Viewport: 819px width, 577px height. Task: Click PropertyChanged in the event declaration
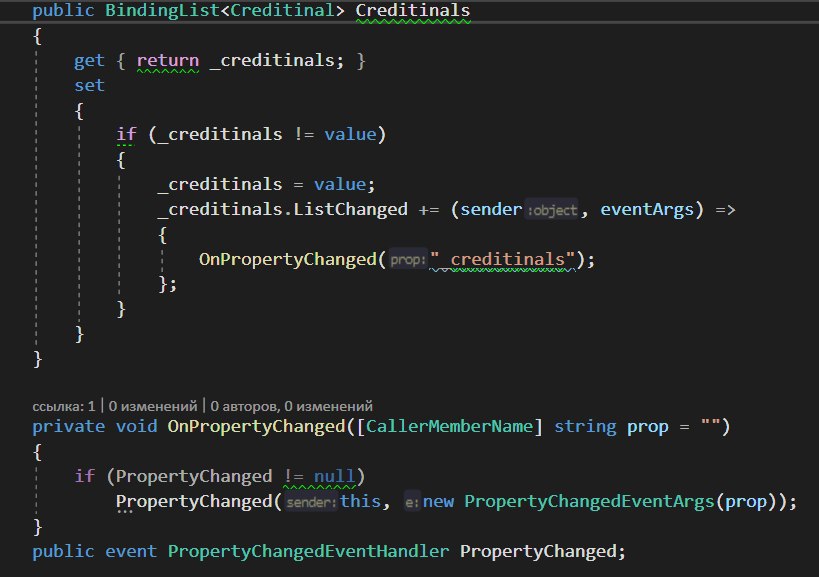click(538, 551)
